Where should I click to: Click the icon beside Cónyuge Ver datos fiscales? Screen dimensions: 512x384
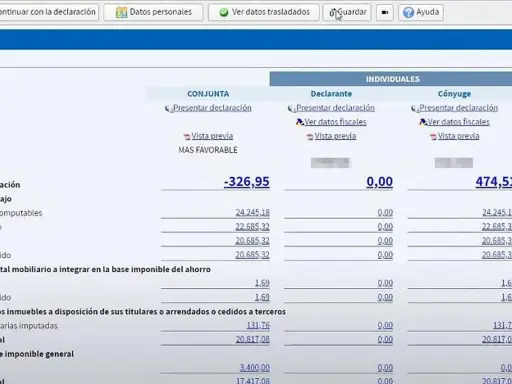(x=423, y=122)
